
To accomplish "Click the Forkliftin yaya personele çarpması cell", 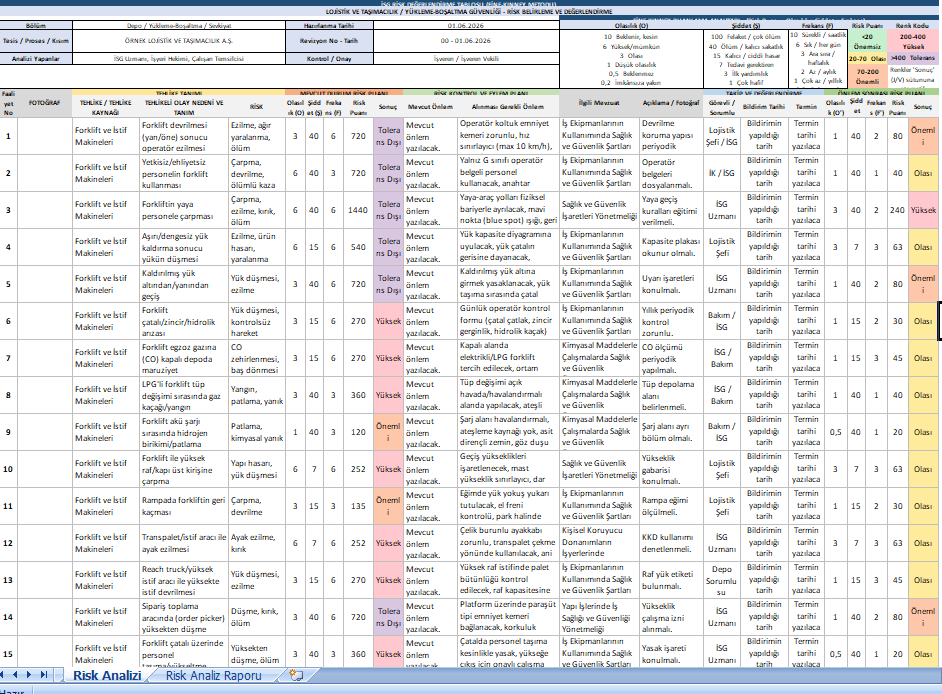I will (x=184, y=210).
